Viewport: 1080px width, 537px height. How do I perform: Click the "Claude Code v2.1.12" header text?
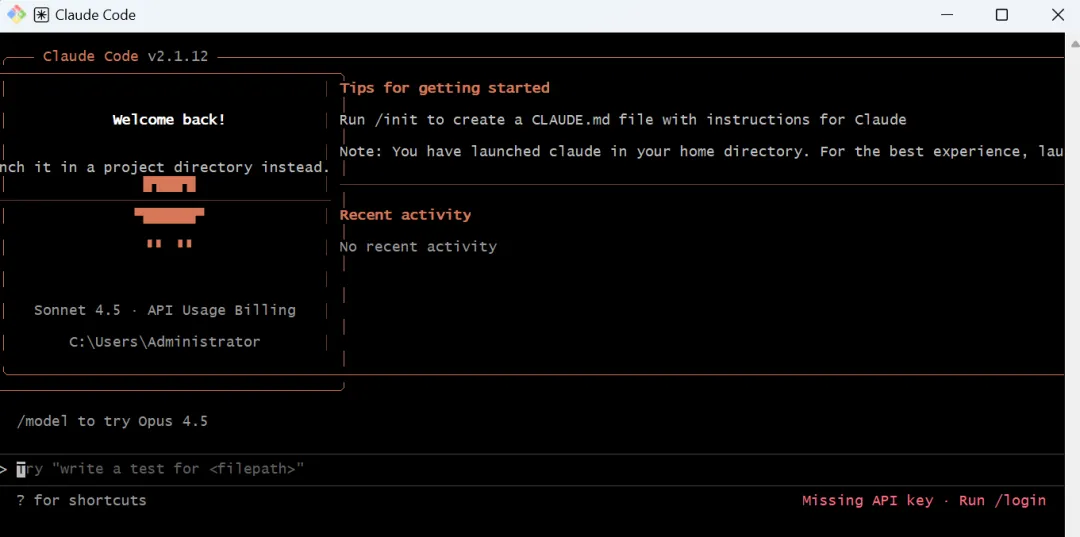(x=125, y=56)
